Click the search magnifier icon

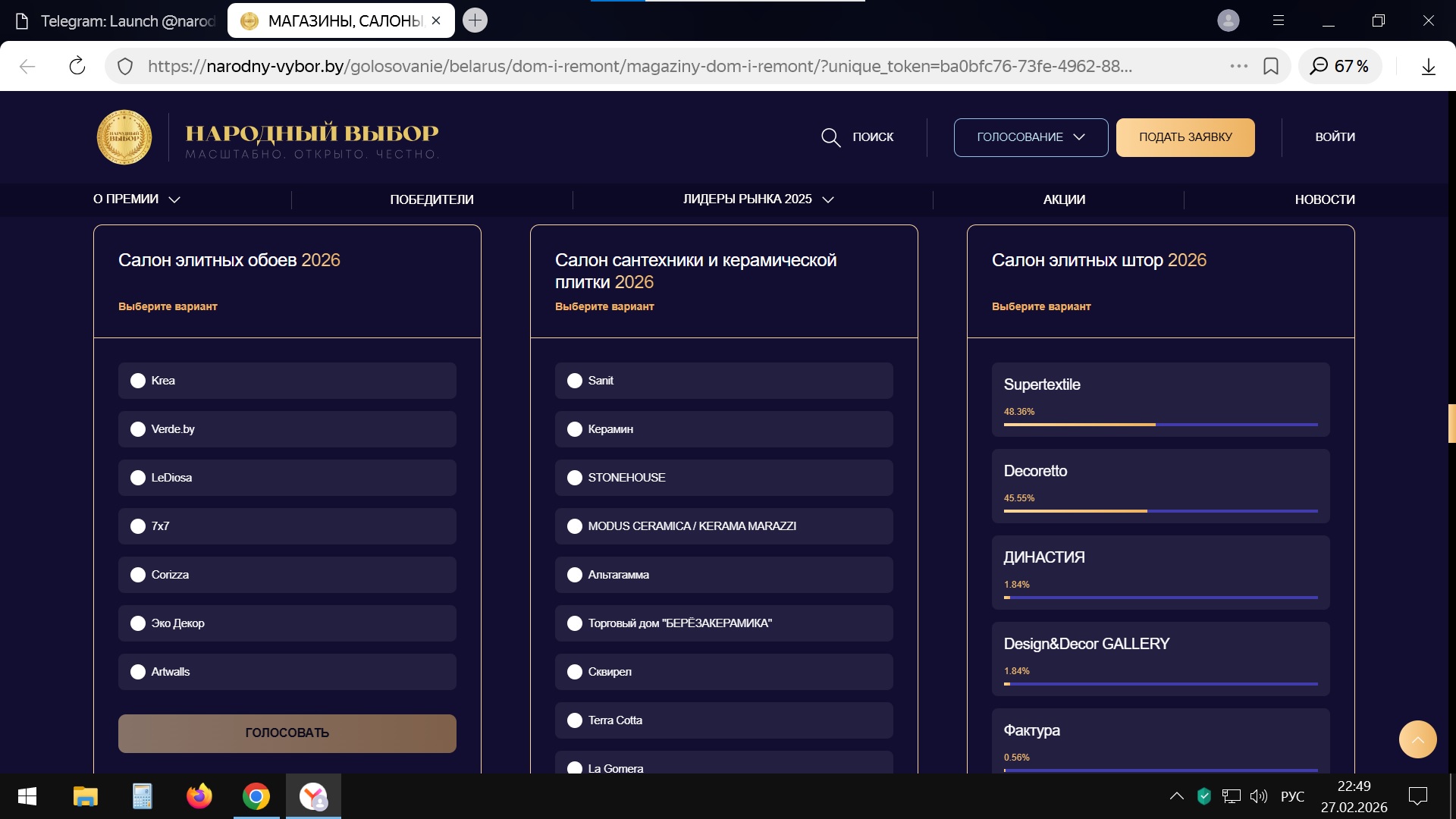pos(830,137)
